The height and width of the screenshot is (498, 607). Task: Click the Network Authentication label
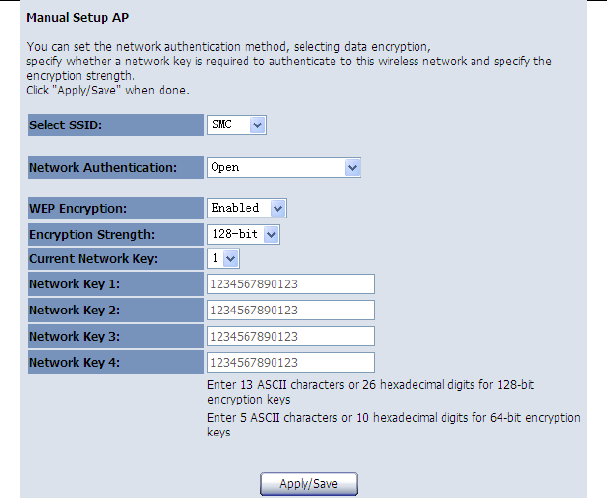point(103,168)
